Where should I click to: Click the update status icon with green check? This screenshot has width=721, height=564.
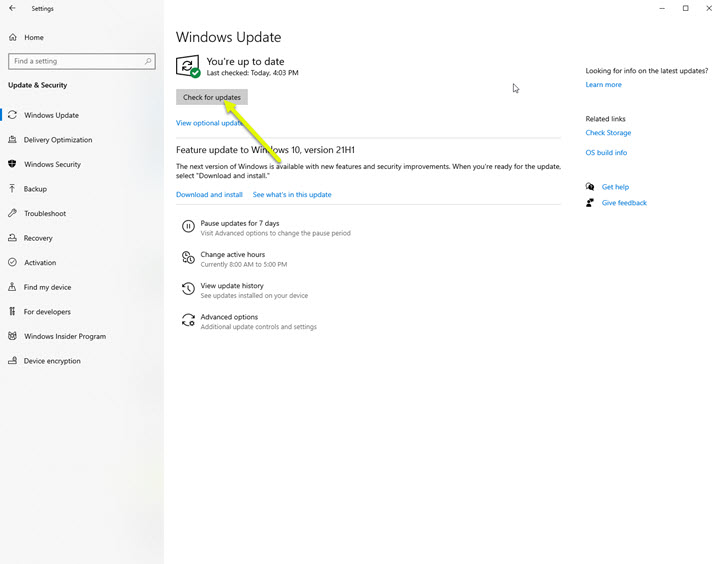[188, 67]
